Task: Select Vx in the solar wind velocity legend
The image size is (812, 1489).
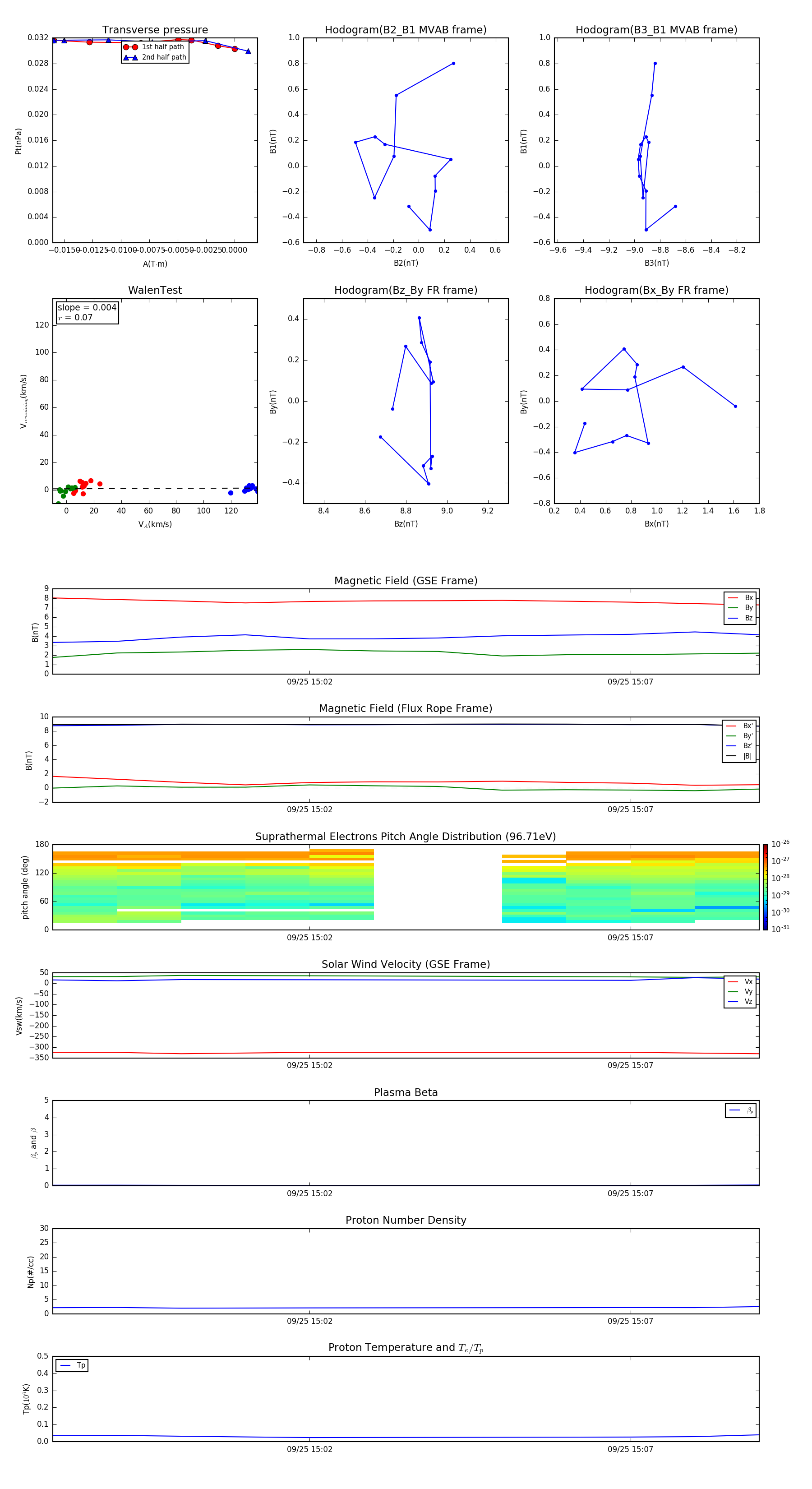Action: [x=740, y=981]
